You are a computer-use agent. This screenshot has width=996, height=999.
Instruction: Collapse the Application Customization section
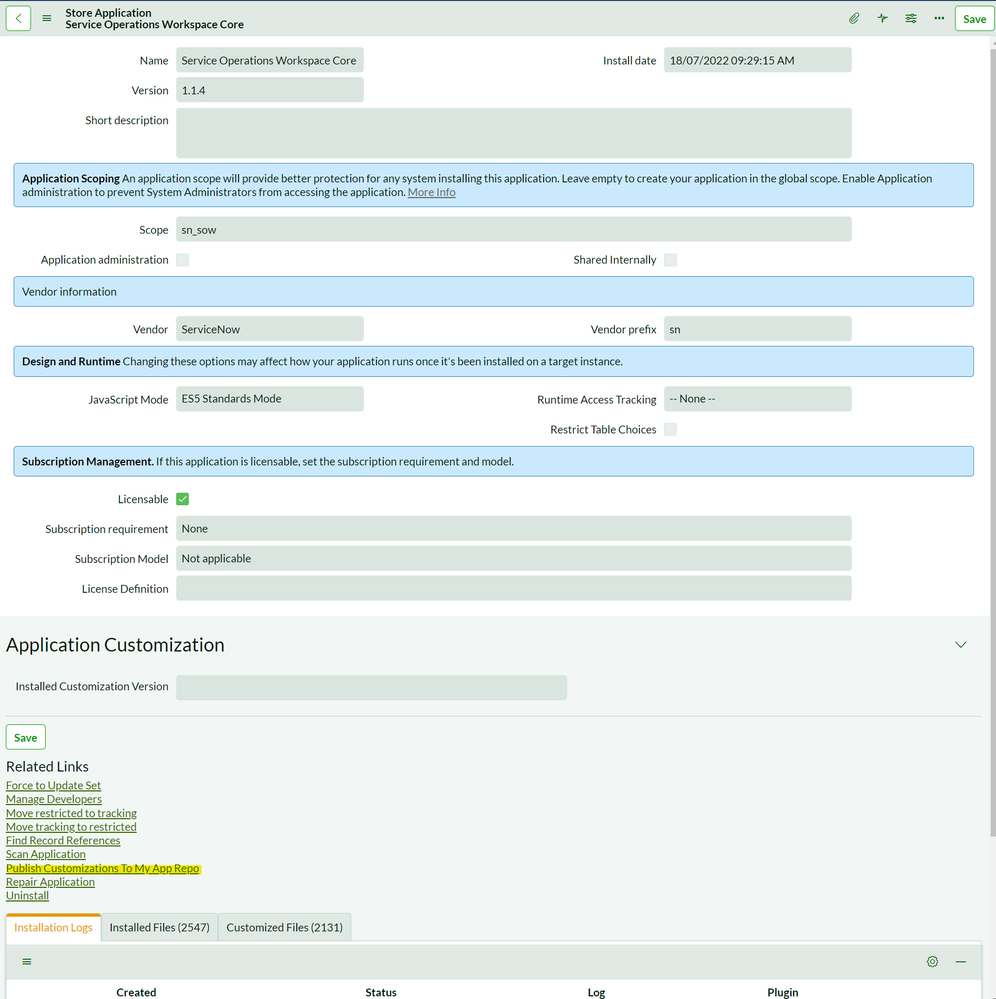[960, 644]
